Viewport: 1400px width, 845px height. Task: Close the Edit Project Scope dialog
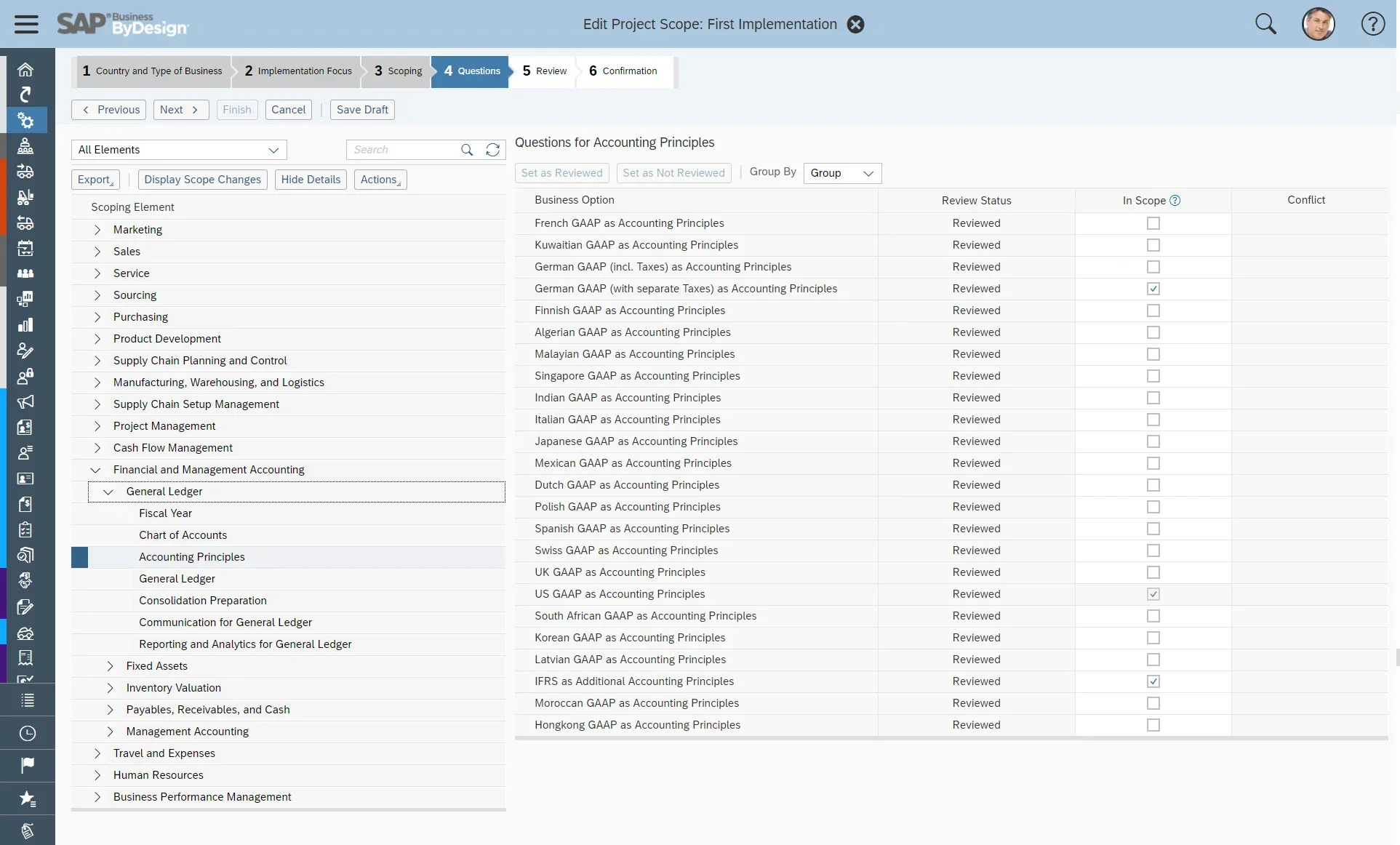coord(856,25)
